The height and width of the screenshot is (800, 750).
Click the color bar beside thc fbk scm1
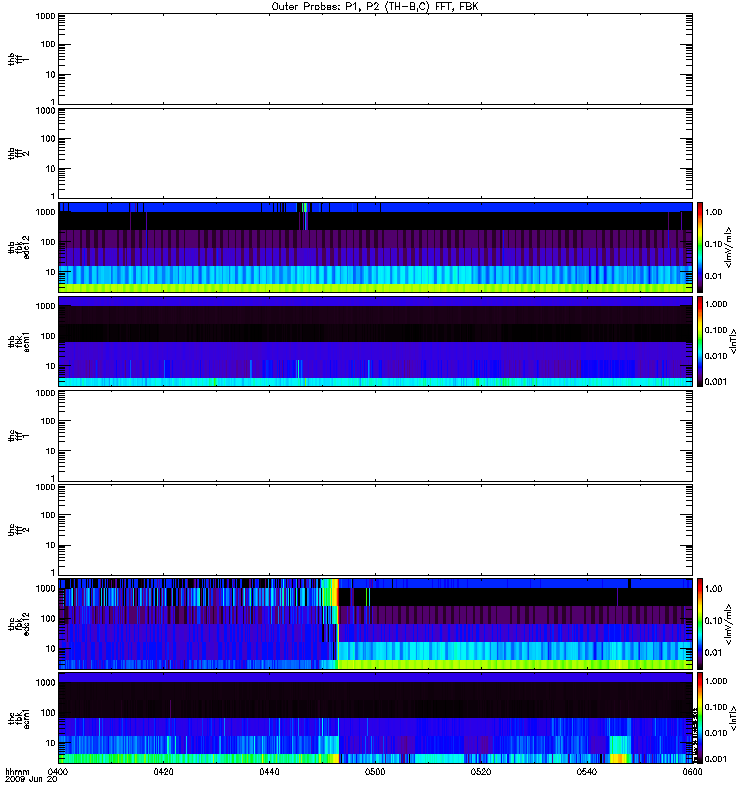click(x=700, y=718)
